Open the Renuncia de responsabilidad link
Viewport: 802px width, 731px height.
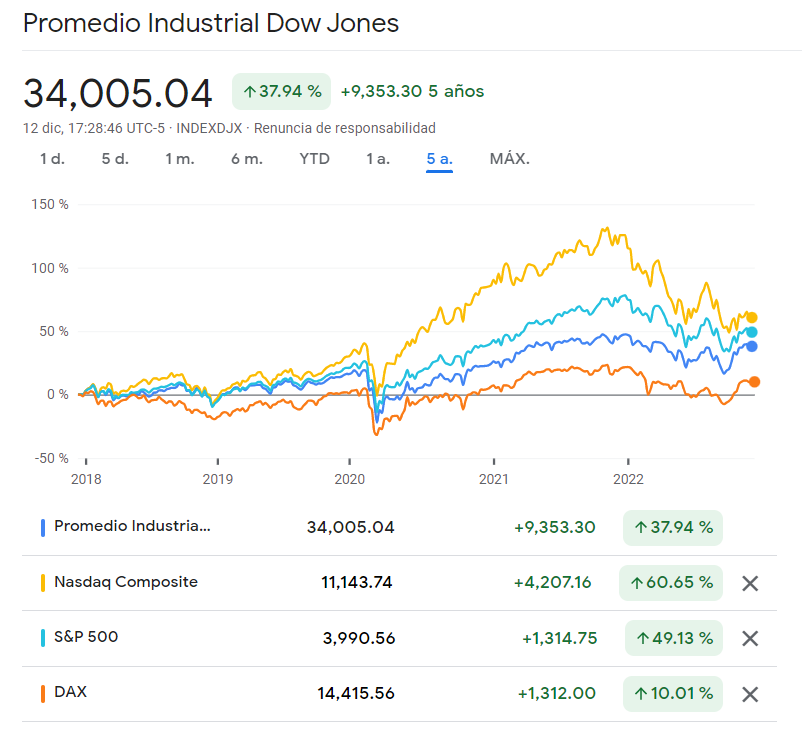(x=345, y=128)
